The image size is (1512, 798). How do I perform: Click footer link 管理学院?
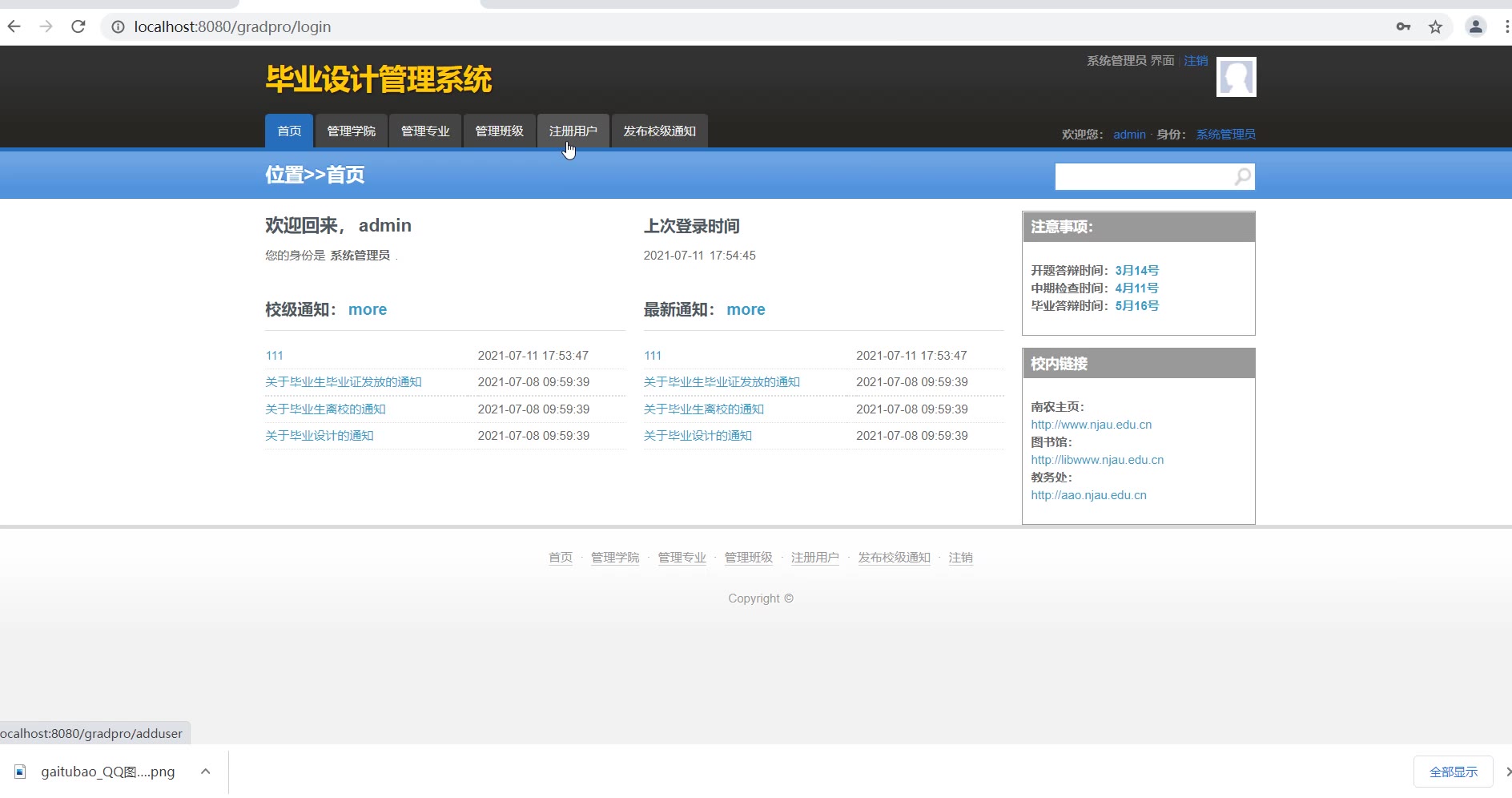click(x=615, y=558)
